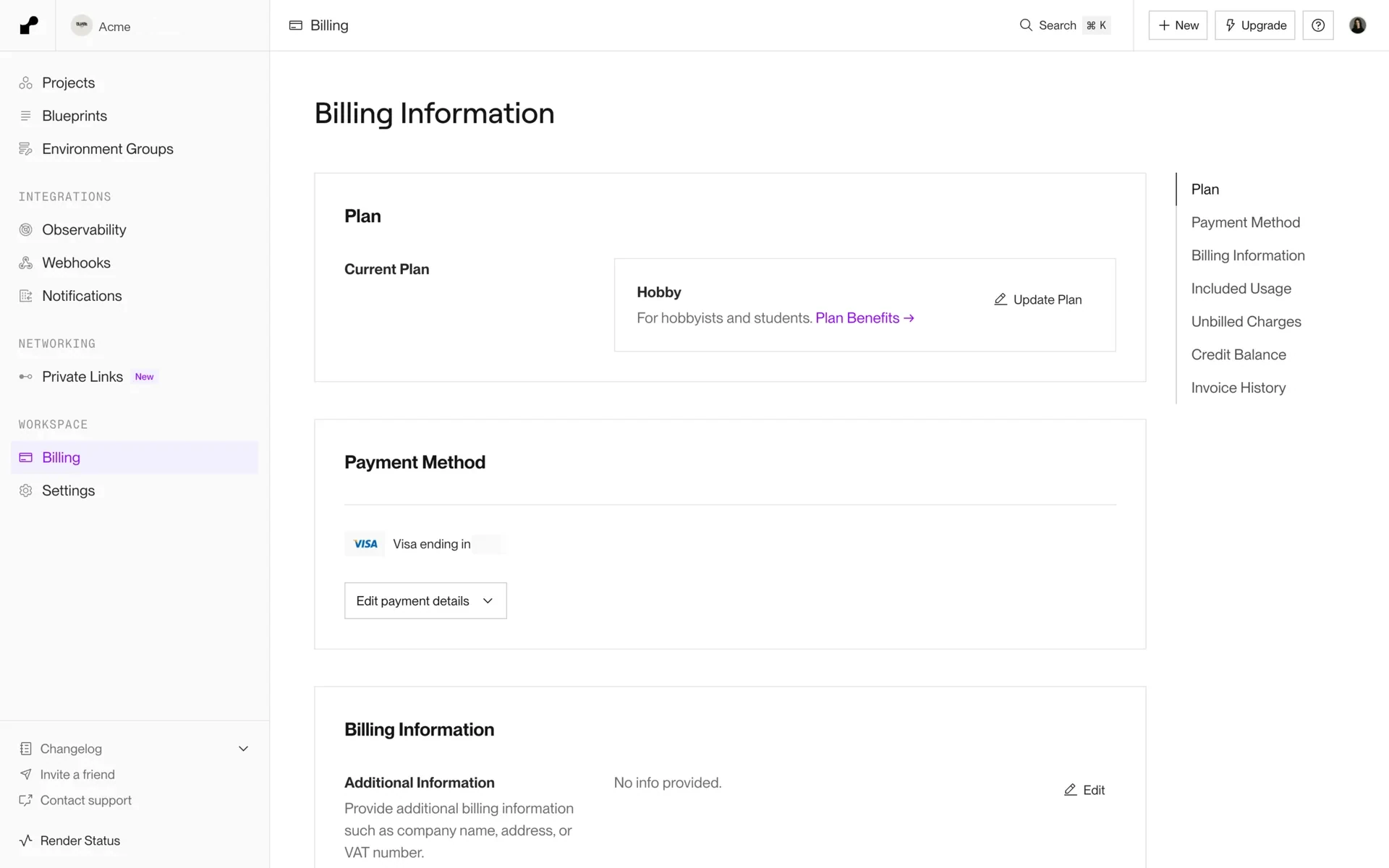Open Projects in the sidebar
Screen dimensions: 1389x868
(135, 82)
